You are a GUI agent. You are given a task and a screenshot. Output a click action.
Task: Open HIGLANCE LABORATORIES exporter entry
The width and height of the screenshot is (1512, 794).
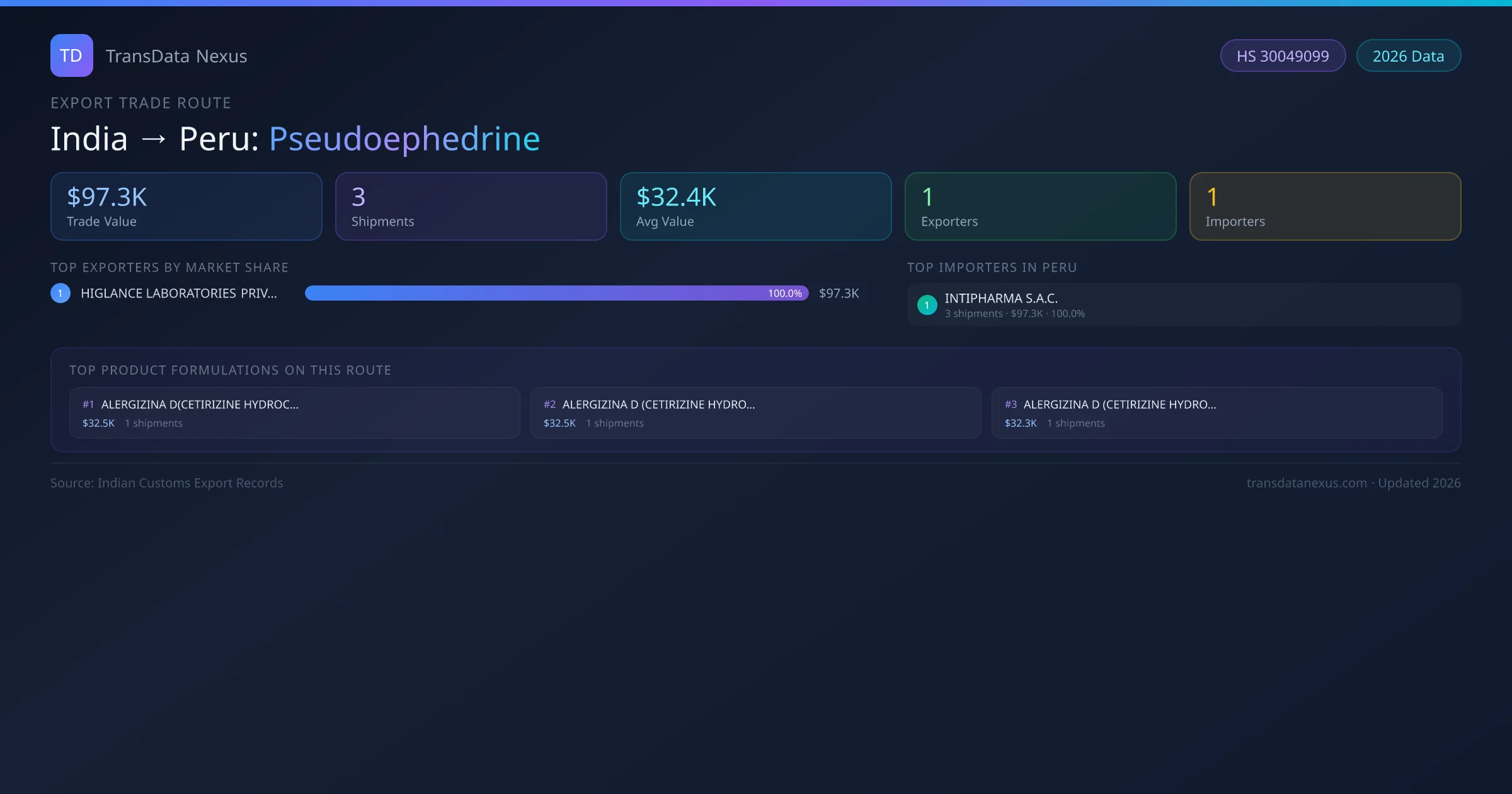179,293
